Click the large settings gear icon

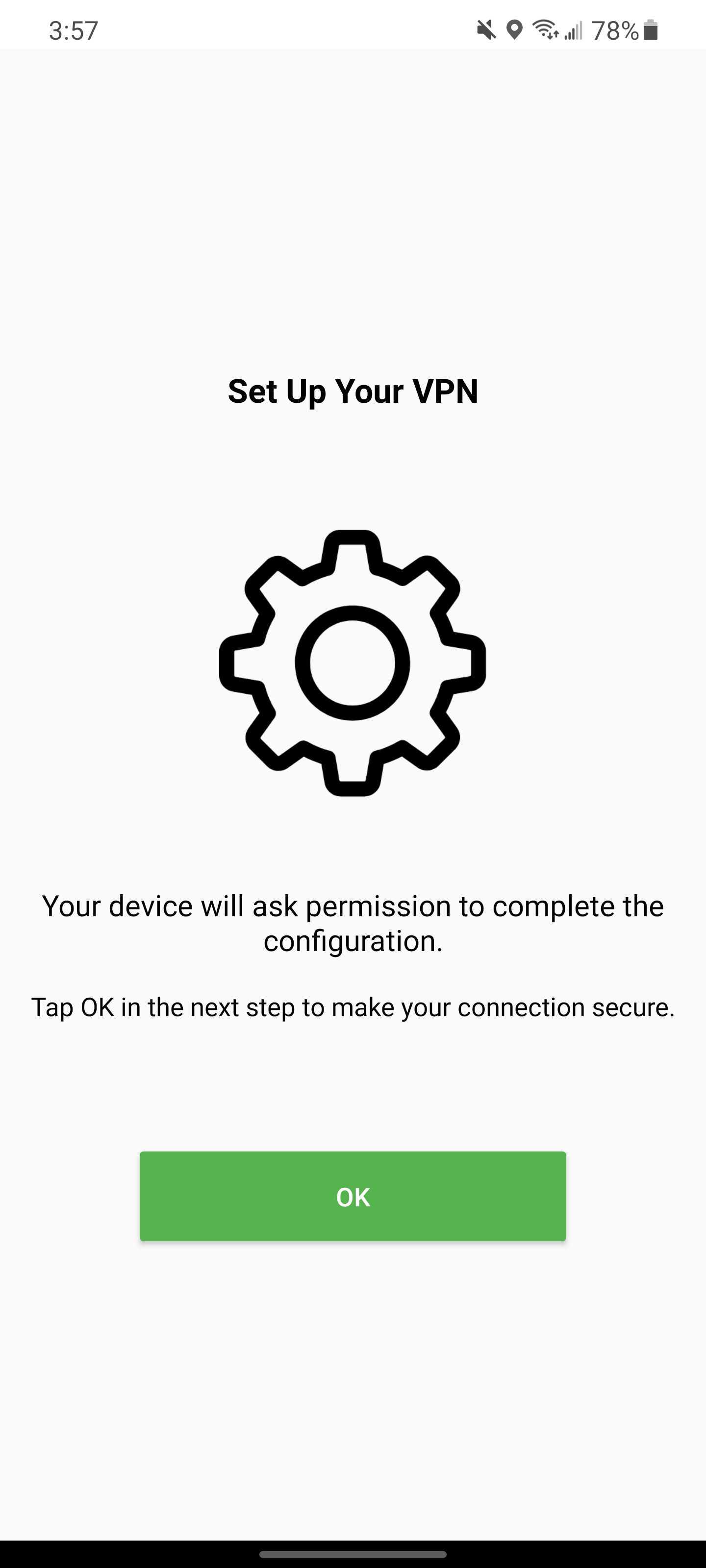pos(353,663)
